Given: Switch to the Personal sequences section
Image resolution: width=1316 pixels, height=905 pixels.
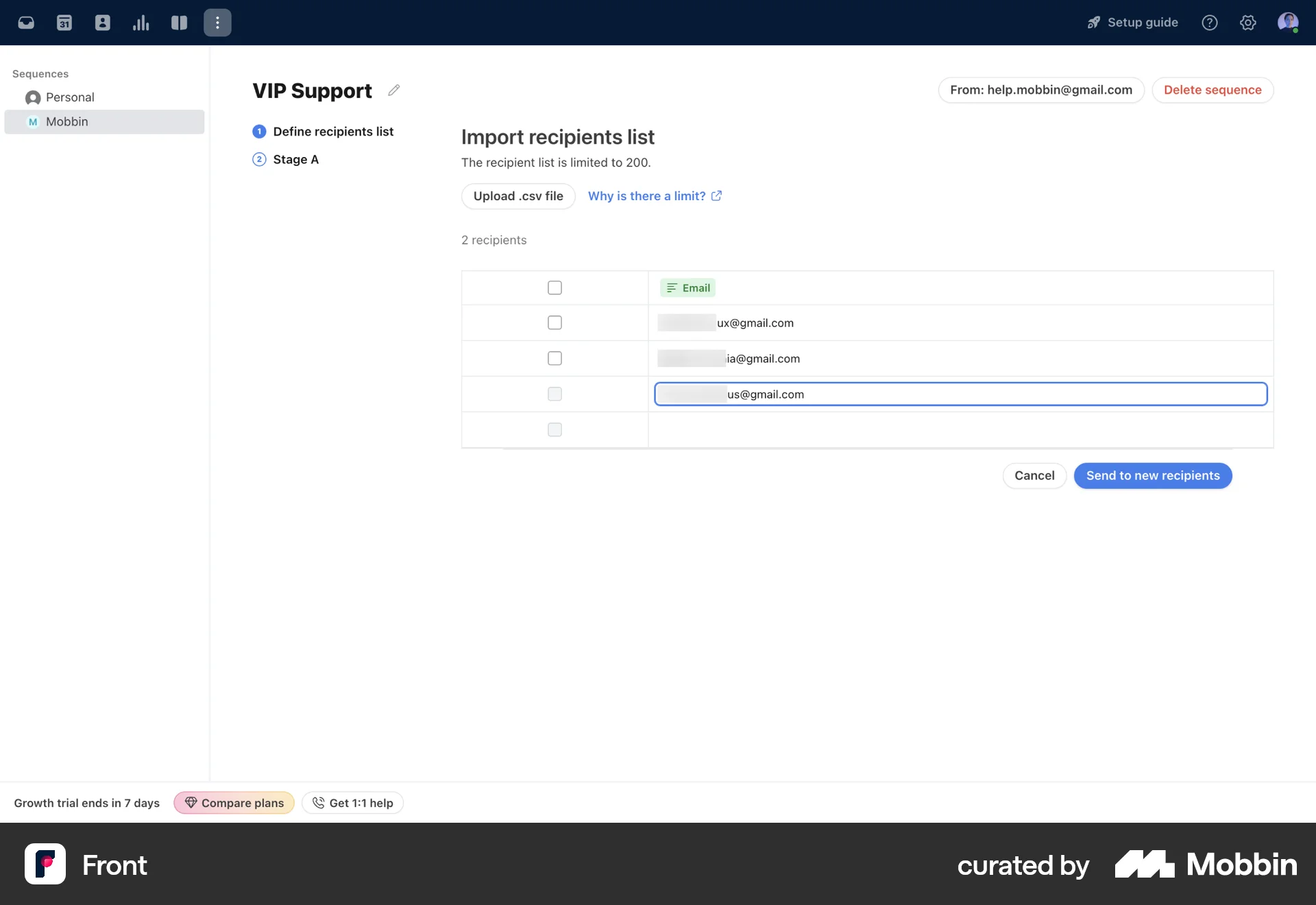Looking at the screenshot, I should click(x=69, y=97).
